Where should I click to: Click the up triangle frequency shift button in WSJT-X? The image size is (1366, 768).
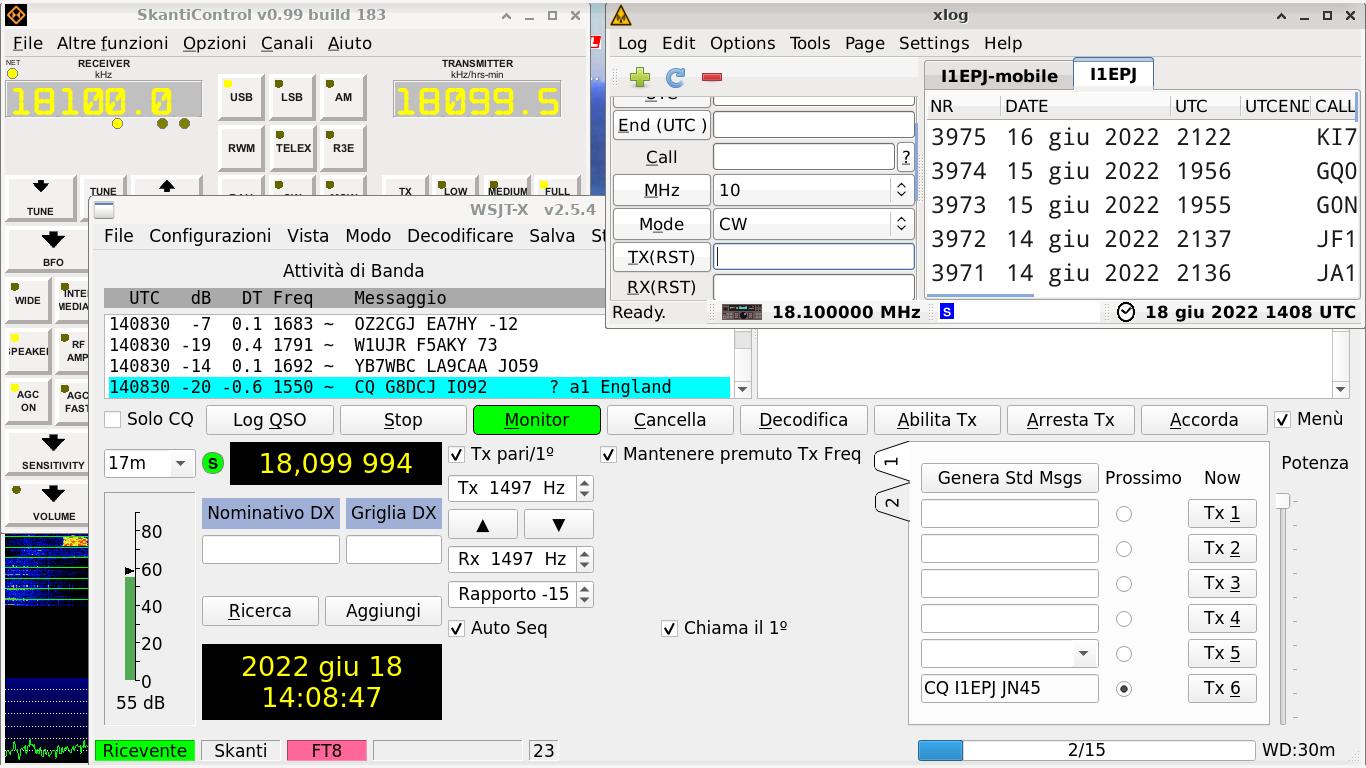point(483,524)
